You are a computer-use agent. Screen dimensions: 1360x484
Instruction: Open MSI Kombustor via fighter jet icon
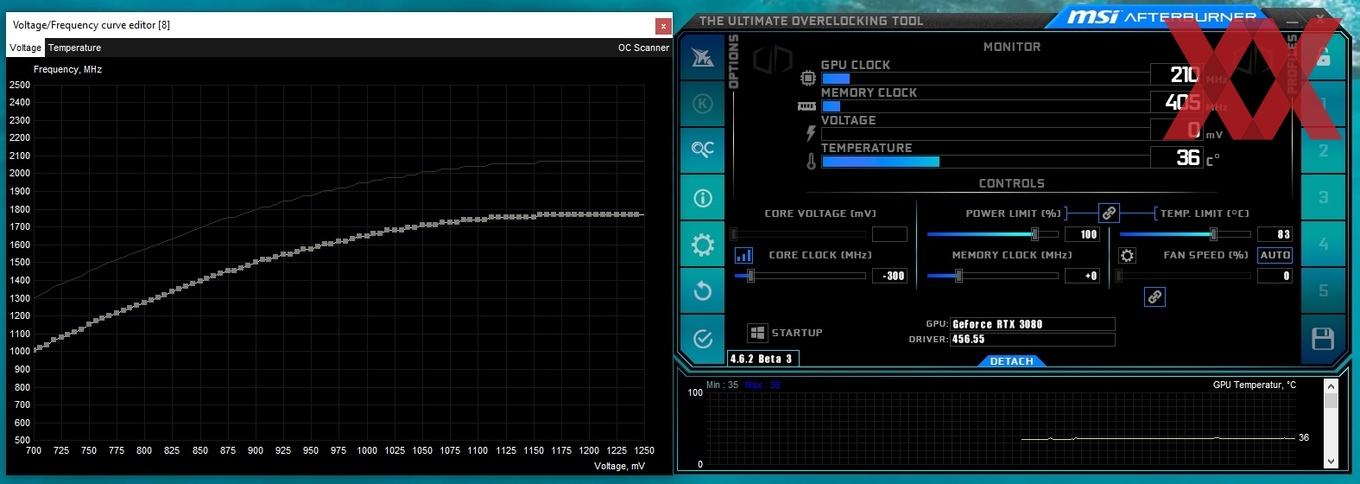click(702, 57)
